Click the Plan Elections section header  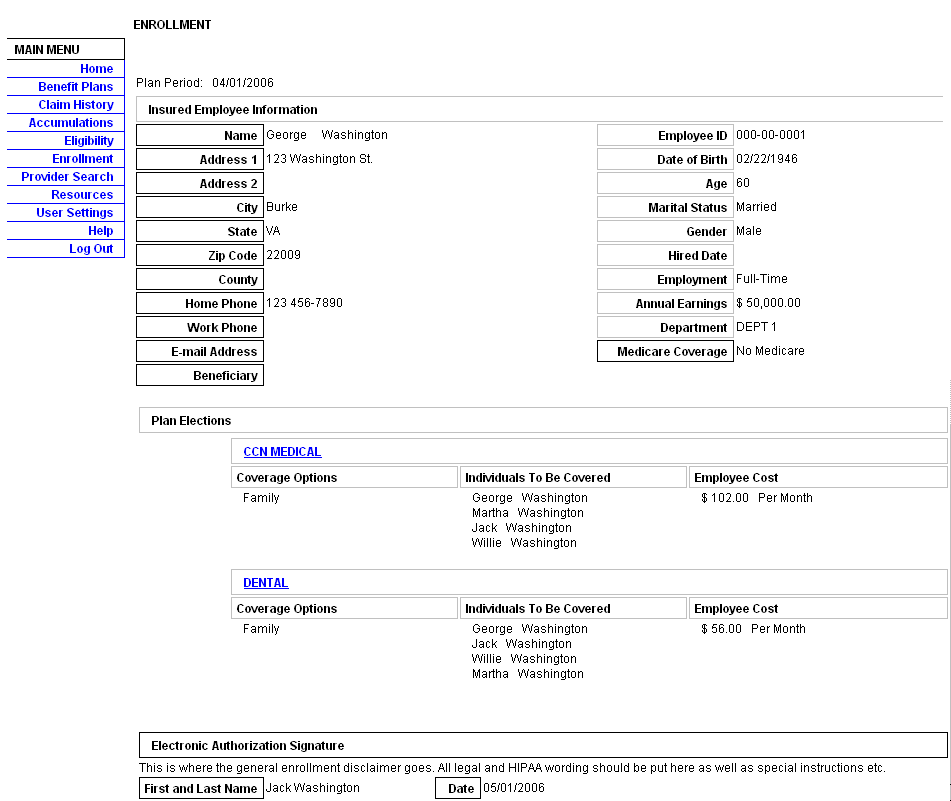tap(191, 421)
